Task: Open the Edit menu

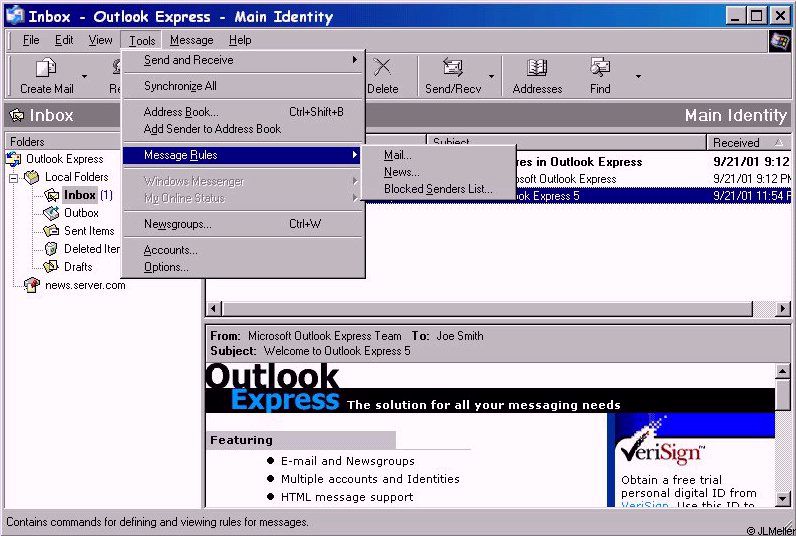Action: coord(64,40)
